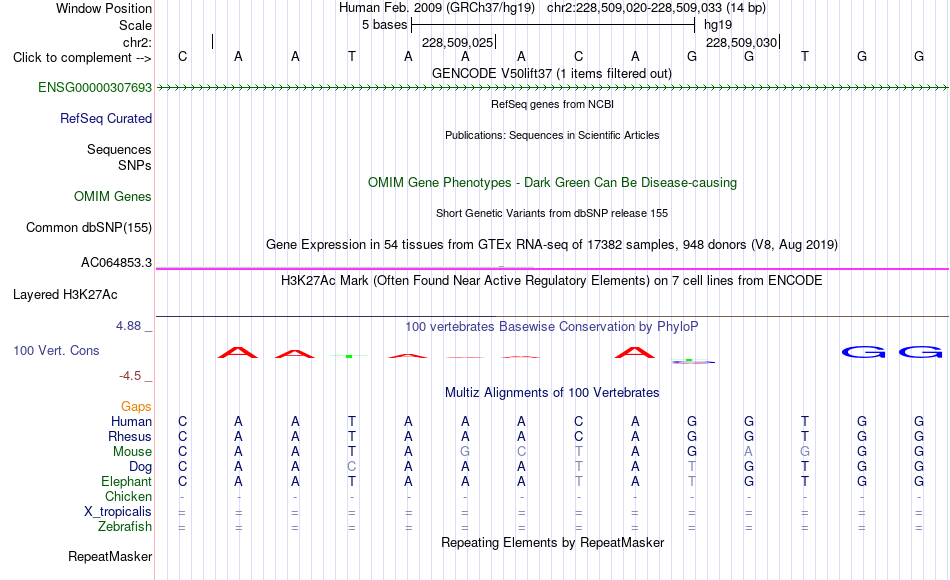The width and height of the screenshot is (950, 580).
Task: Open the RefSeq Curated track label
Action: point(106,118)
